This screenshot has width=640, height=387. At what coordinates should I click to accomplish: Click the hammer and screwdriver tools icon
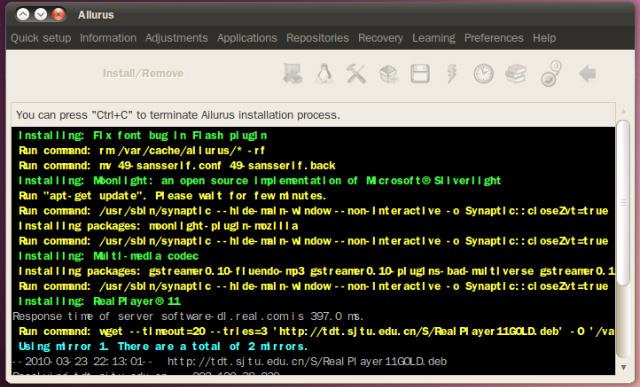[356, 74]
